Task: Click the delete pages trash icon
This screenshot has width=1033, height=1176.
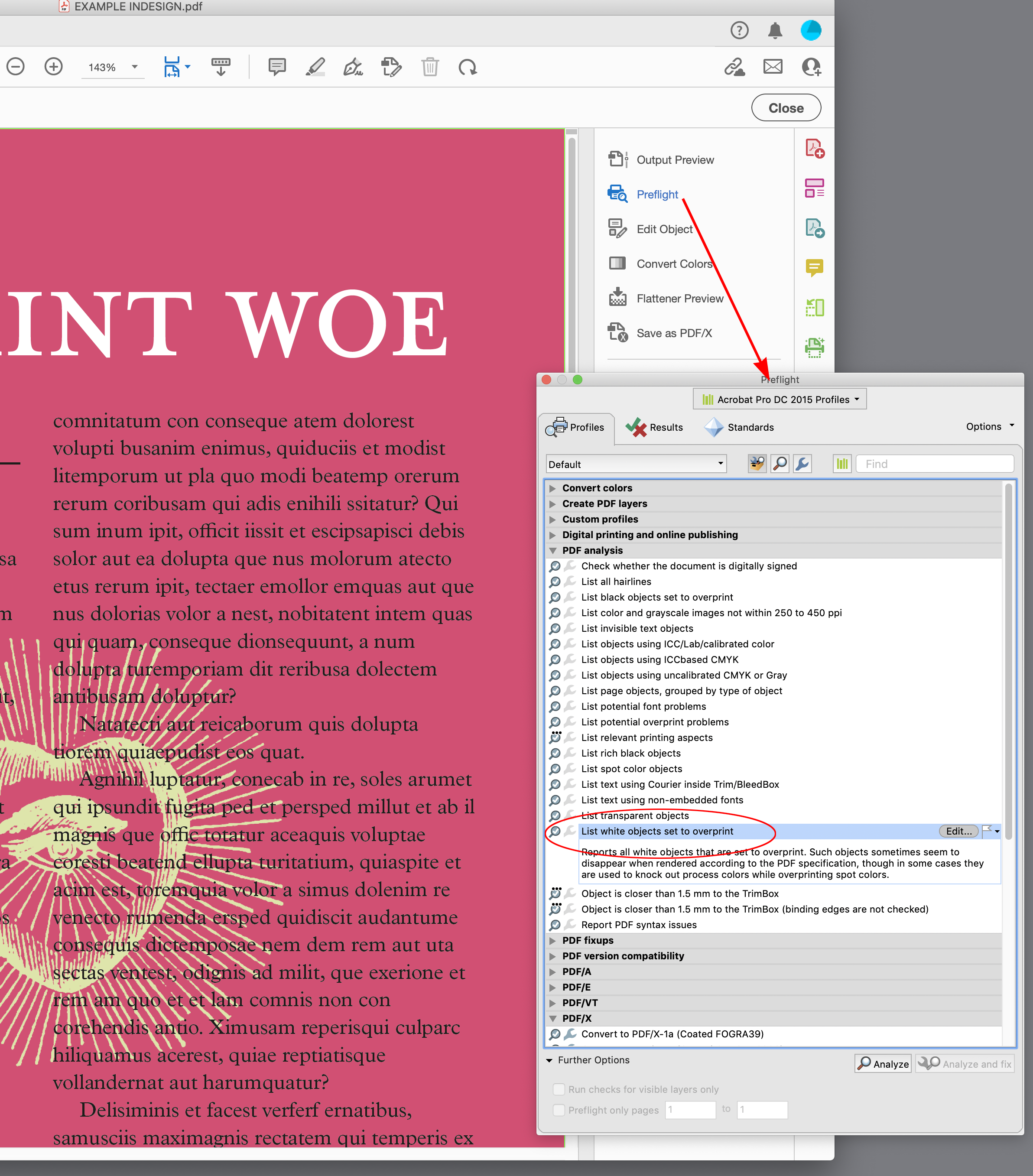Action: coord(429,67)
